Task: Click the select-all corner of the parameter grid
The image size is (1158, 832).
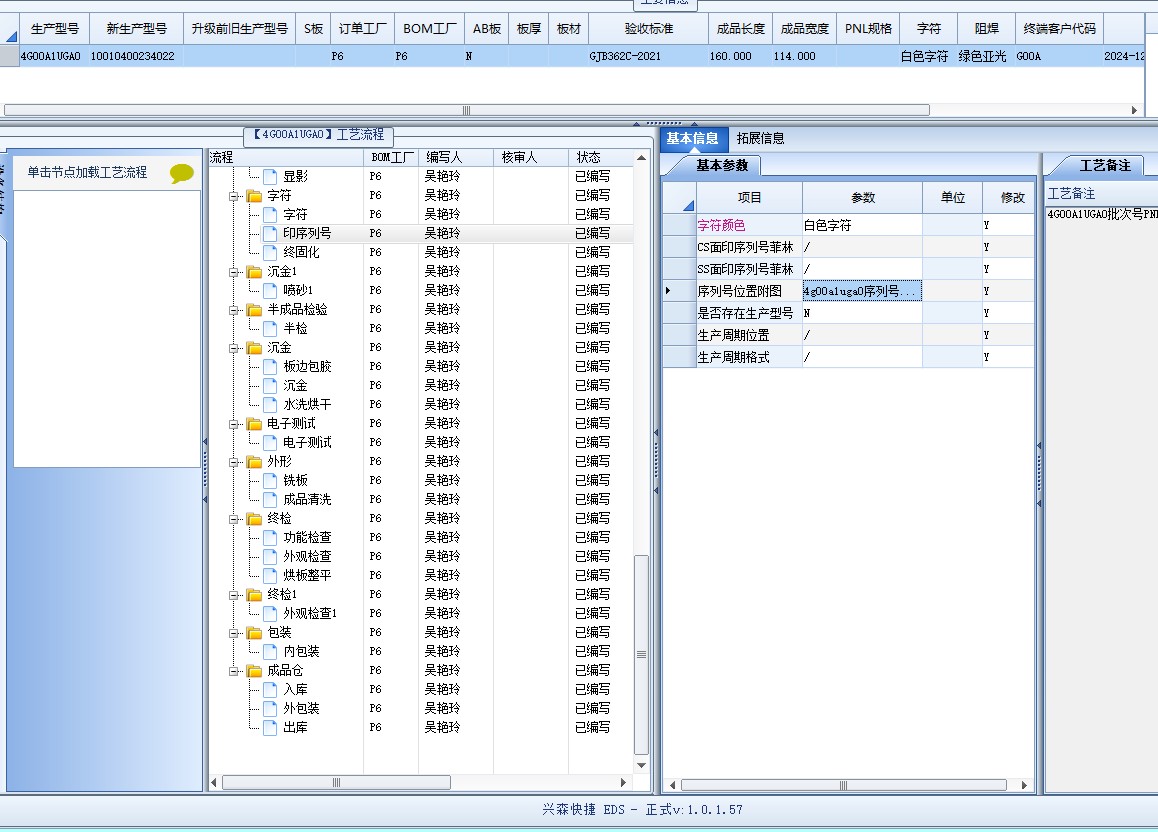Action: [x=679, y=198]
